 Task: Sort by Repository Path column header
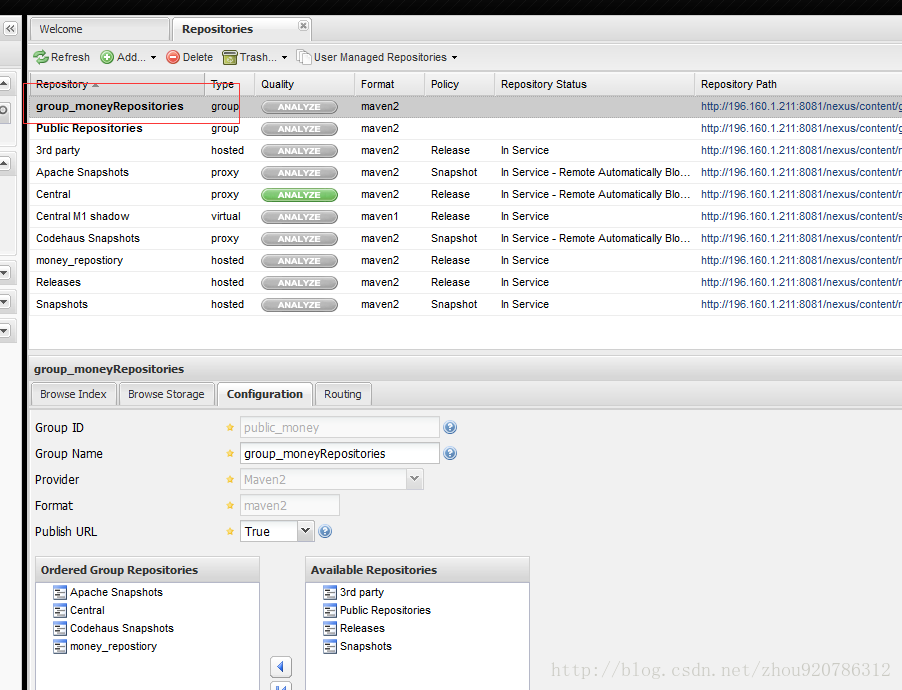tap(798, 84)
